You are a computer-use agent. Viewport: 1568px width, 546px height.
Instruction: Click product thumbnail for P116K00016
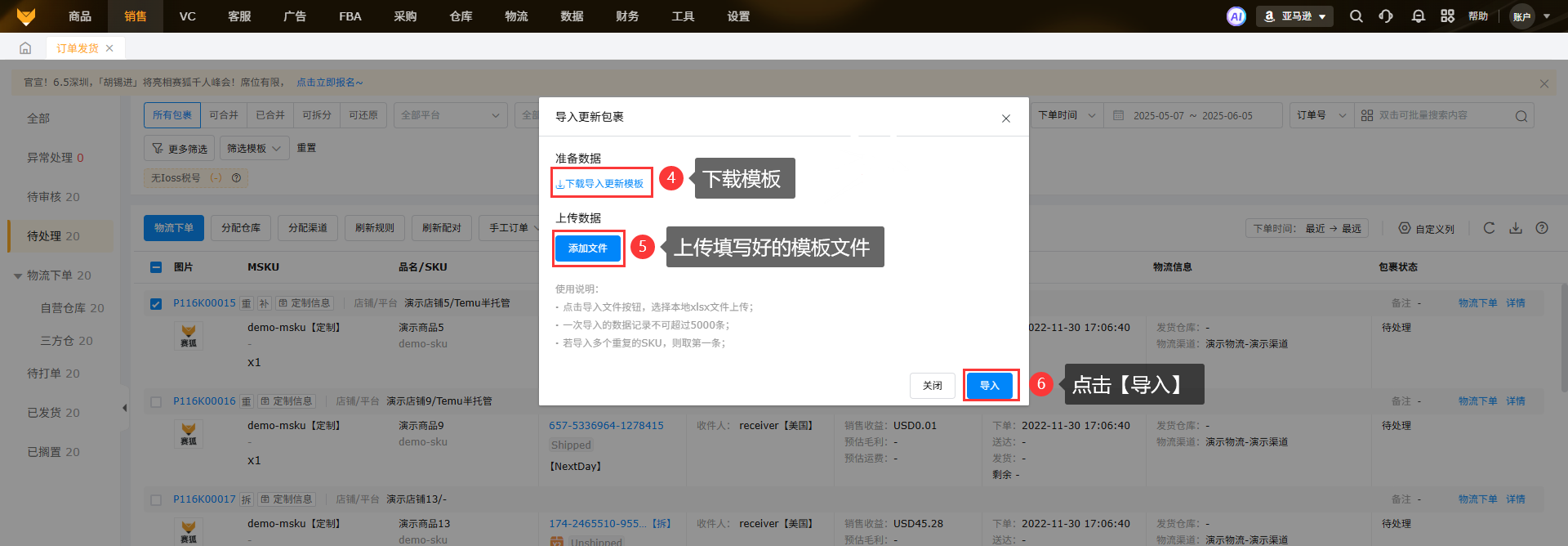click(189, 433)
